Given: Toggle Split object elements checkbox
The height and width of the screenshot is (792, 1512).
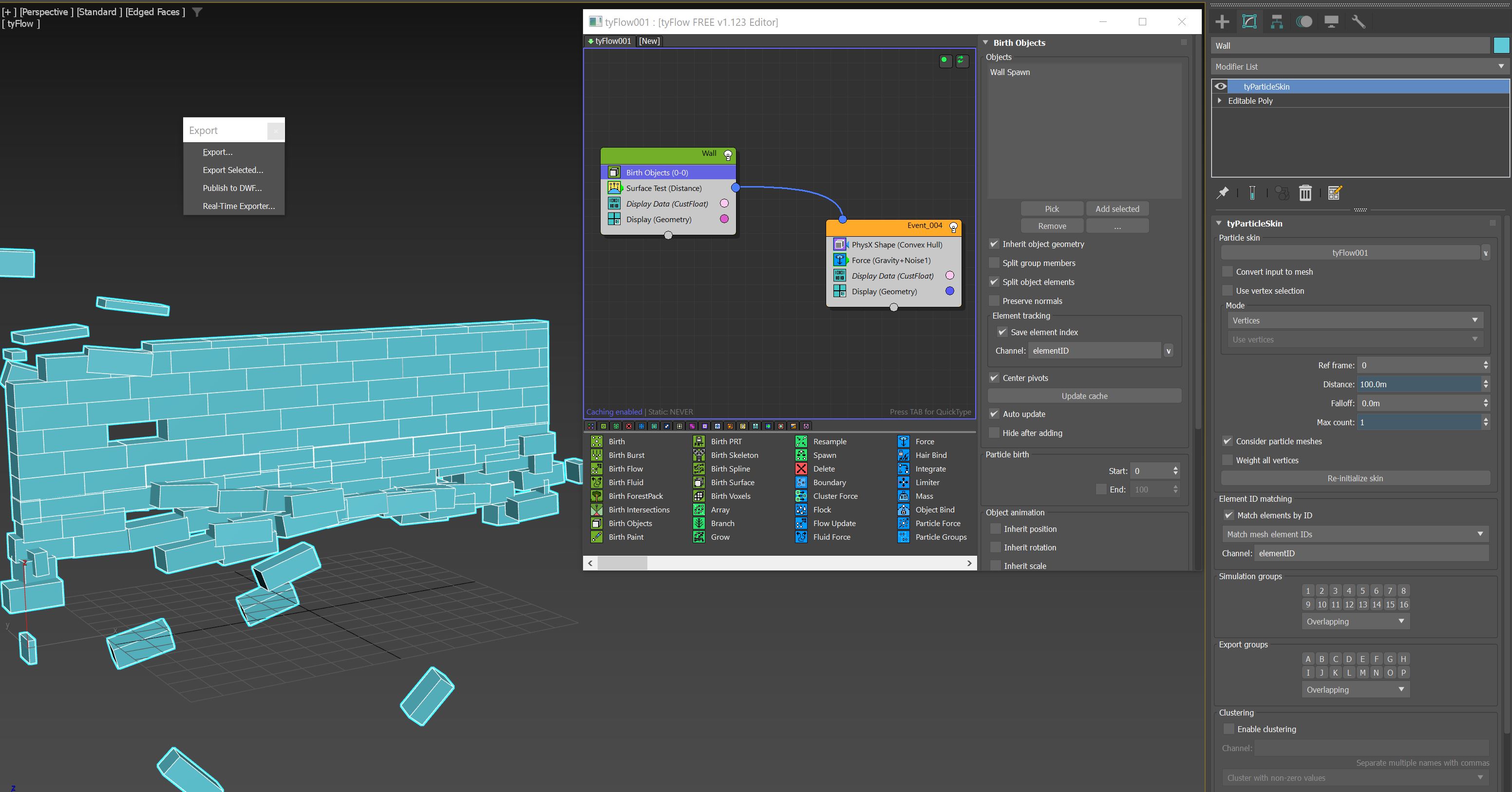Looking at the screenshot, I should tap(994, 282).
